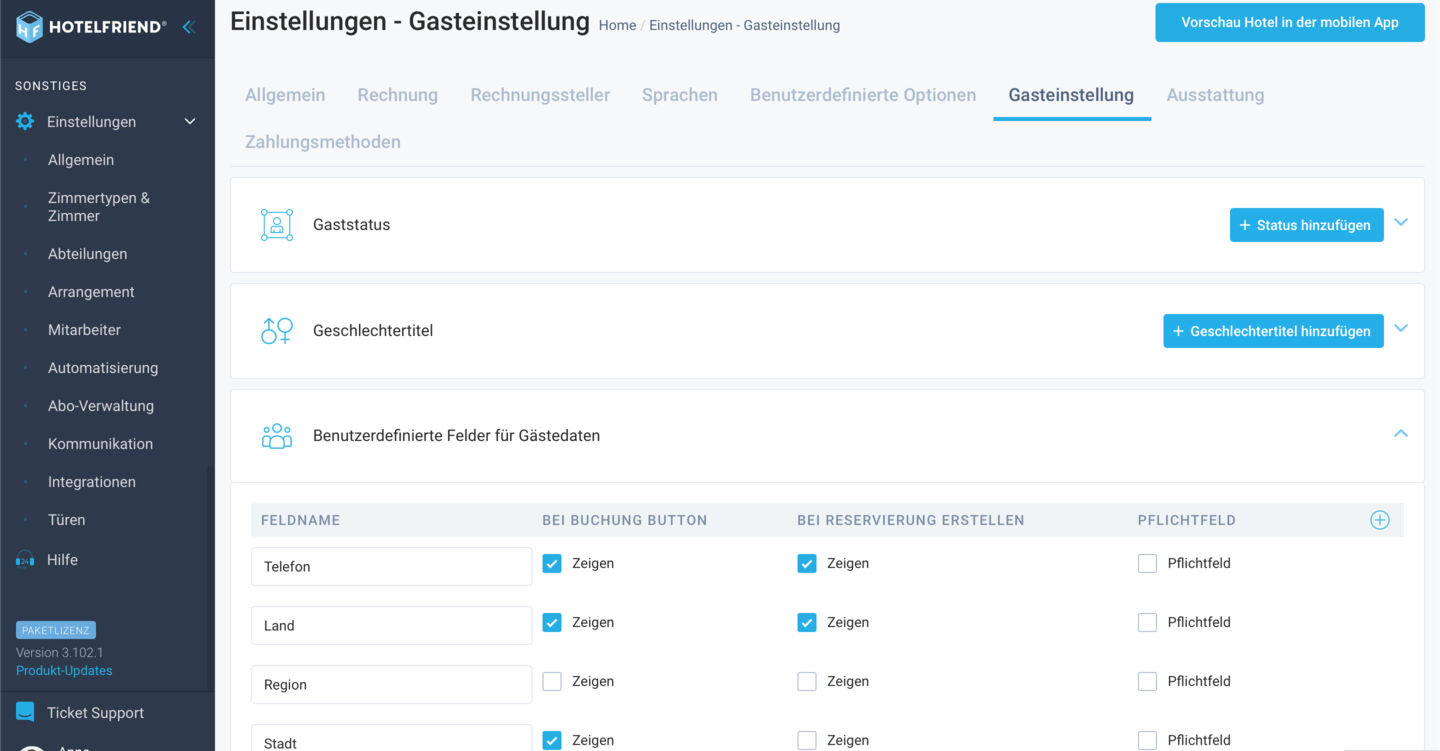Check Land Pflichtfeld box
The height and width of the screenshot is (751, 1440).
(x=1148, y=622)
